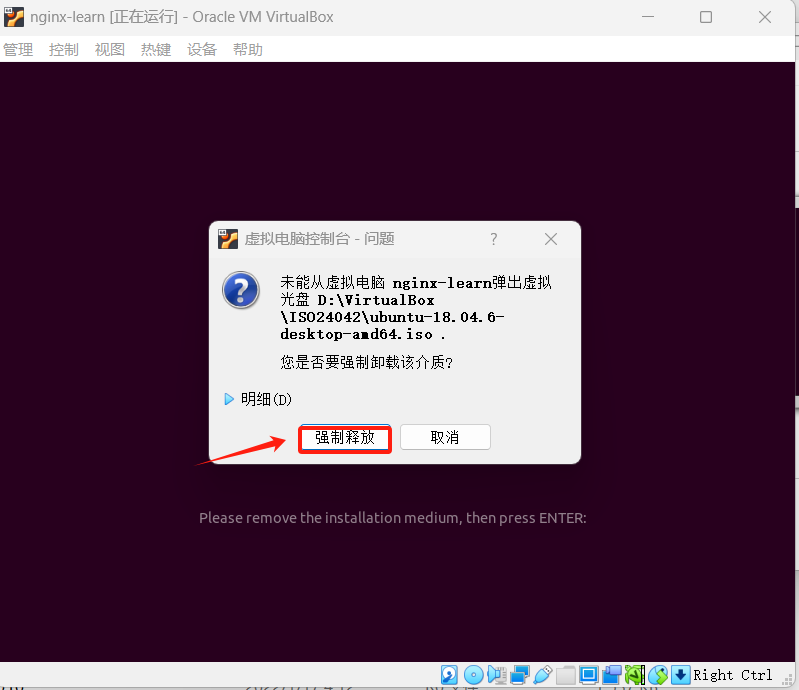The image size is (799, 690).
Task: Click the Right Ctrl host key label
Action: (x=732, y=675)
